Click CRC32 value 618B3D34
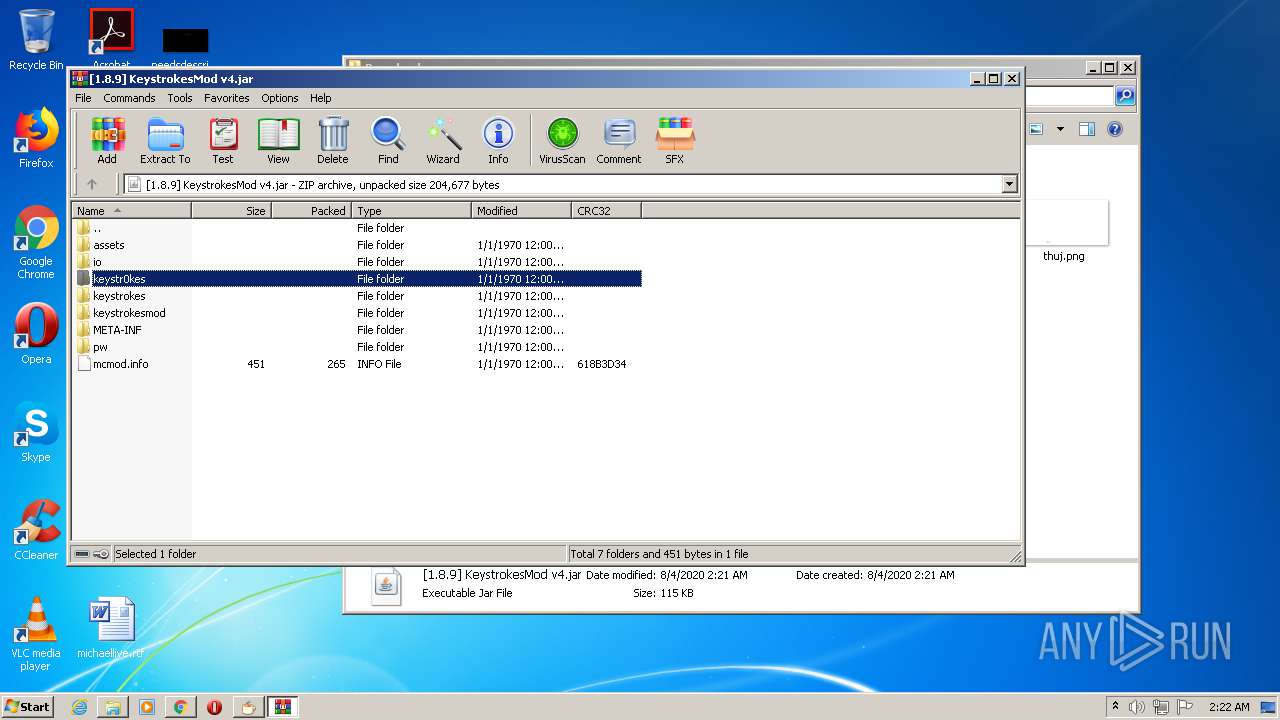1280x720 pixels. coord(601,364)
